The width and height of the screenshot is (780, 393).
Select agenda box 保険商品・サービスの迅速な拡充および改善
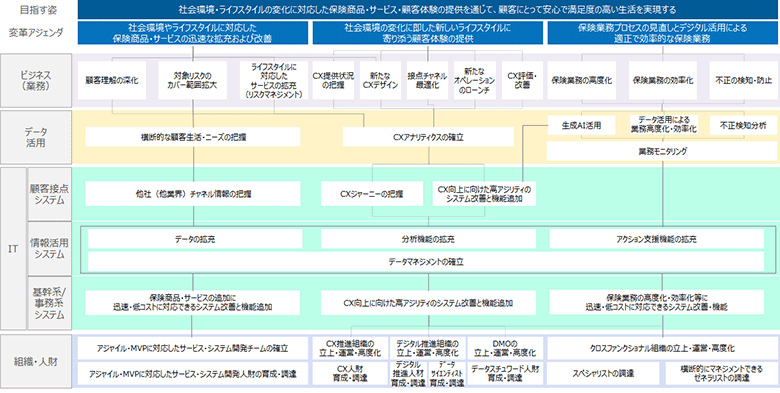[x=193, y=33]
